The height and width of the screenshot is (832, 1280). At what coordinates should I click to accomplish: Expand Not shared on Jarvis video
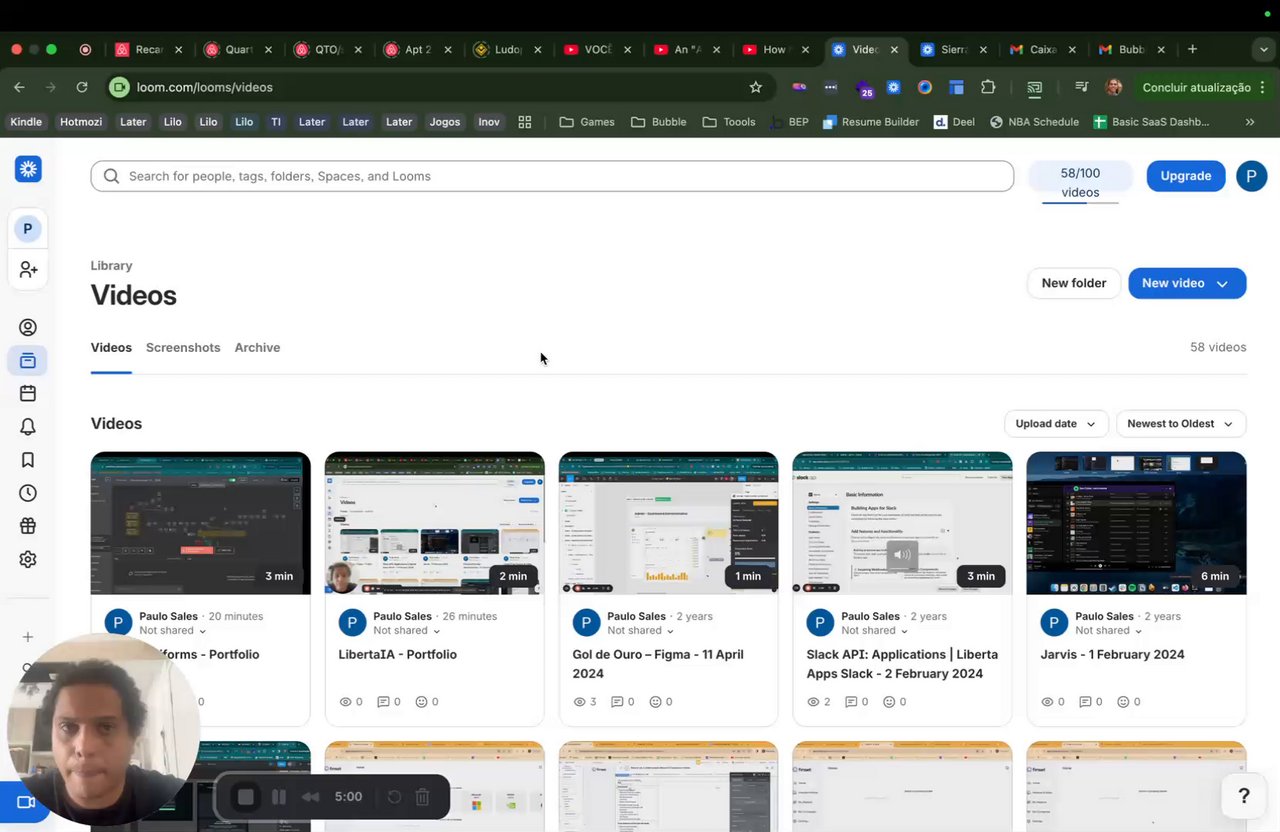[x=1109, y=631]
